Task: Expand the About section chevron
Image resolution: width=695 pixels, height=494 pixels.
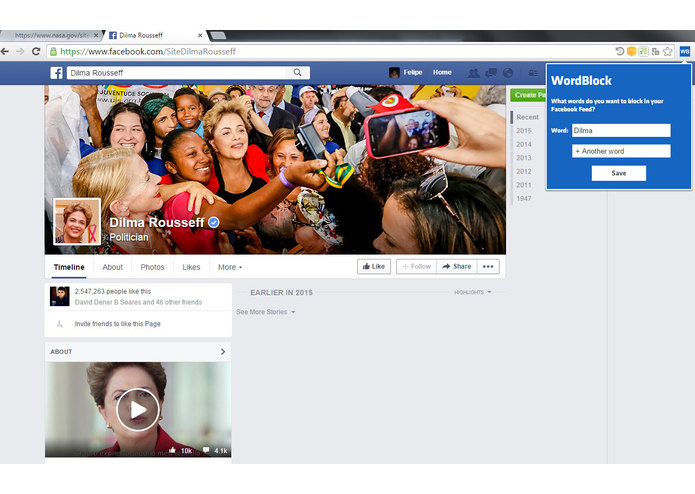Action: coord(223,351)
